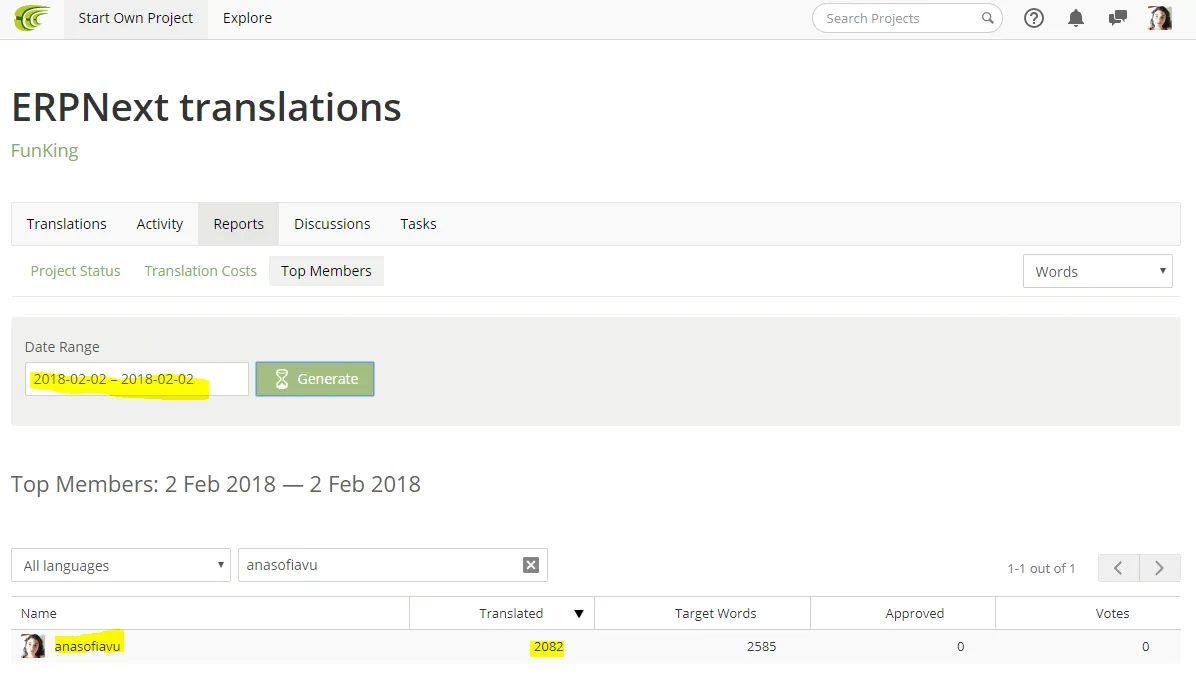Image resolution: width=1196 pixels, height=678 pixels.
Task: Open the help question mark icon
Action: [x=1034, y=18]
